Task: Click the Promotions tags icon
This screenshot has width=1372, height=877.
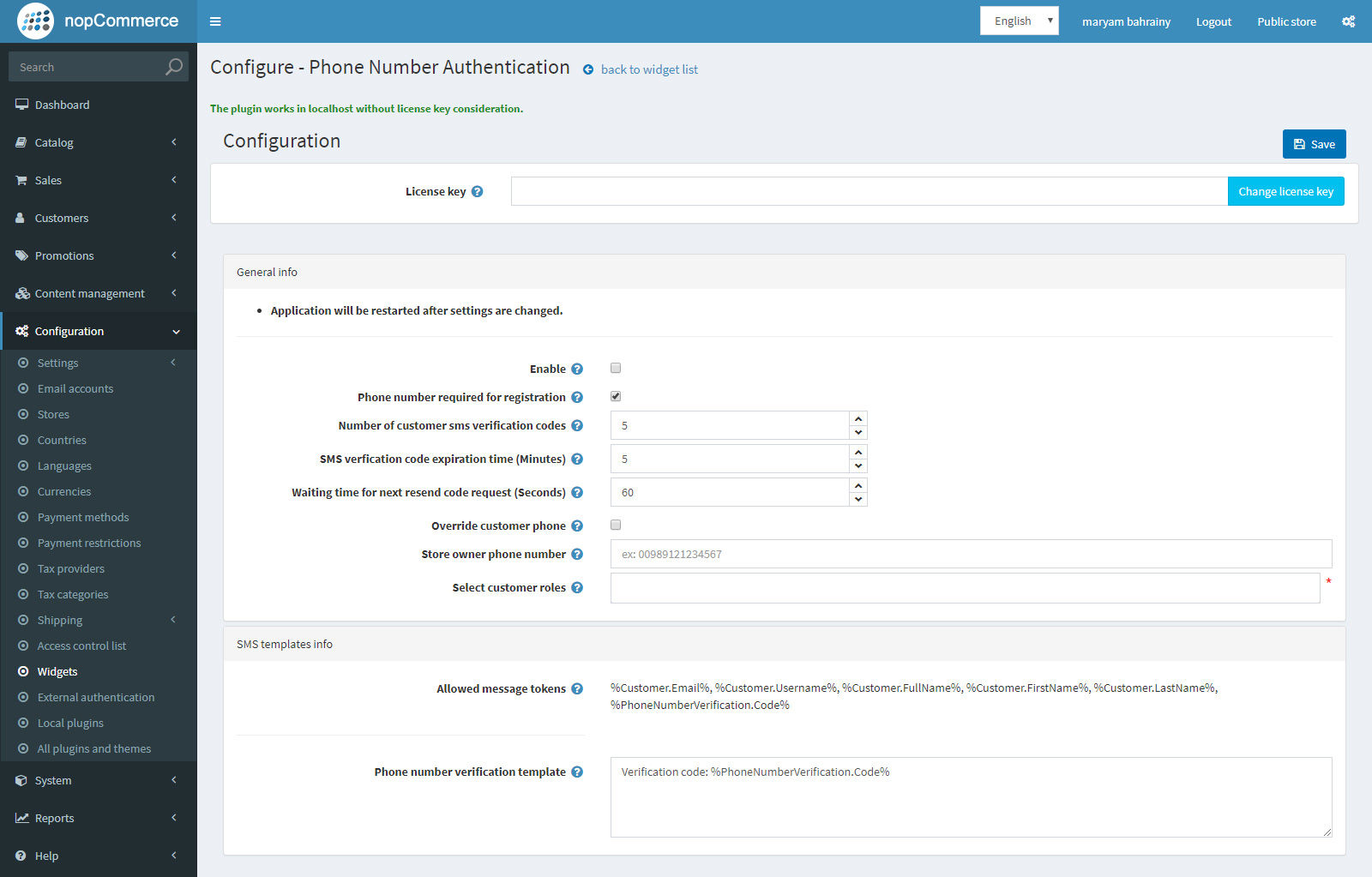Action: (x=21, y=255)
